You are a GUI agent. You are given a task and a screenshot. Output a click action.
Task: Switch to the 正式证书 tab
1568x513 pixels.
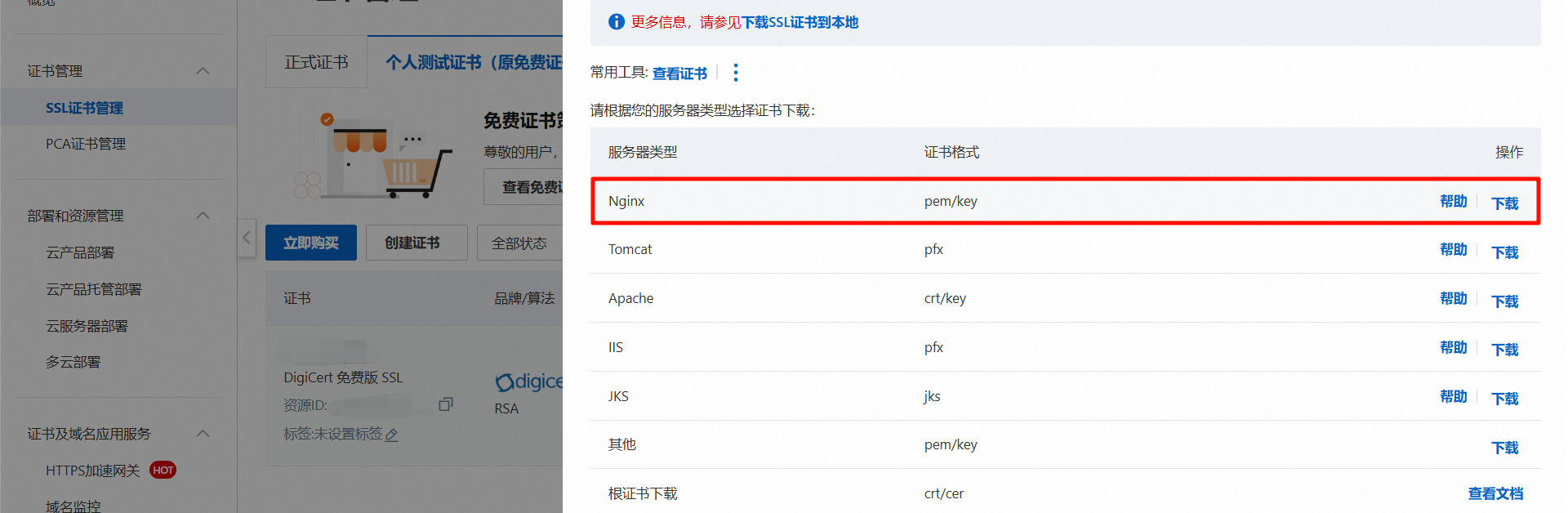[316, 62]
